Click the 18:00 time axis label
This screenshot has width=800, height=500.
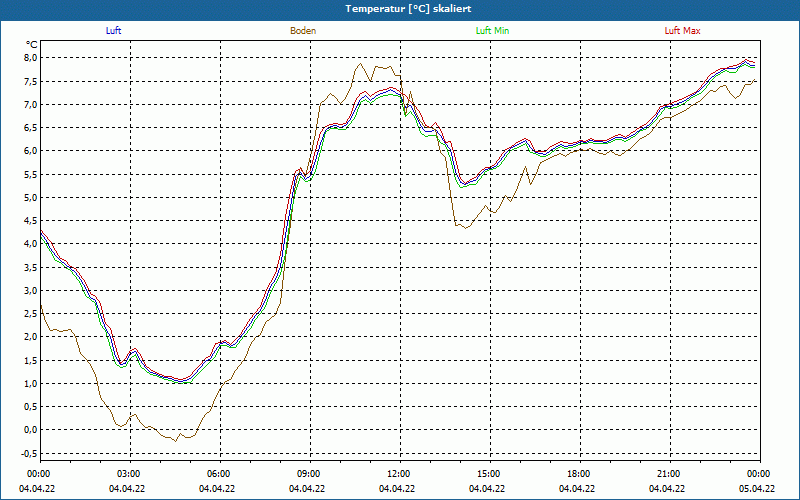[x=580, y=474]
